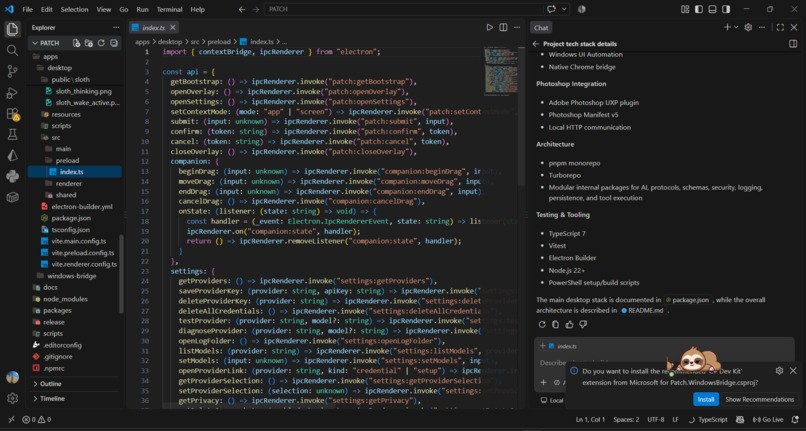Open the Selection menu
The width and height of the screenshot is (806, 431).
(75, 9)
